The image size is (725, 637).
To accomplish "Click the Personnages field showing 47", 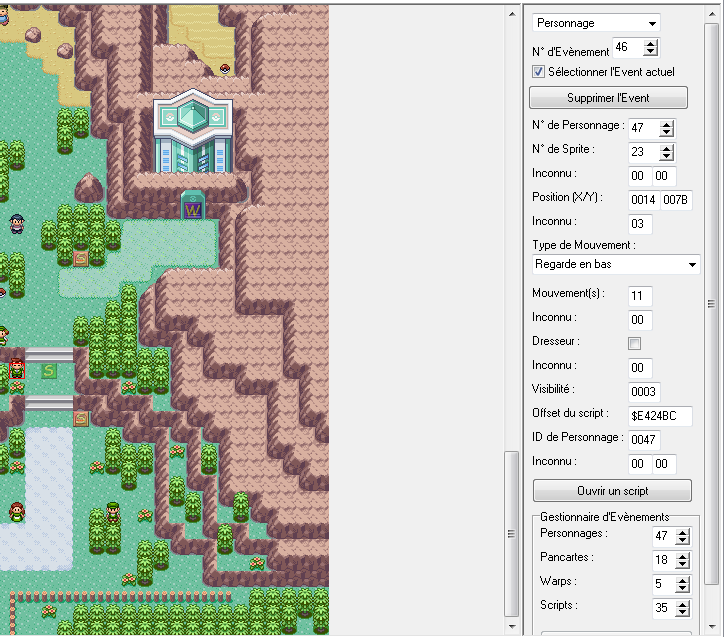I will 664,536.
